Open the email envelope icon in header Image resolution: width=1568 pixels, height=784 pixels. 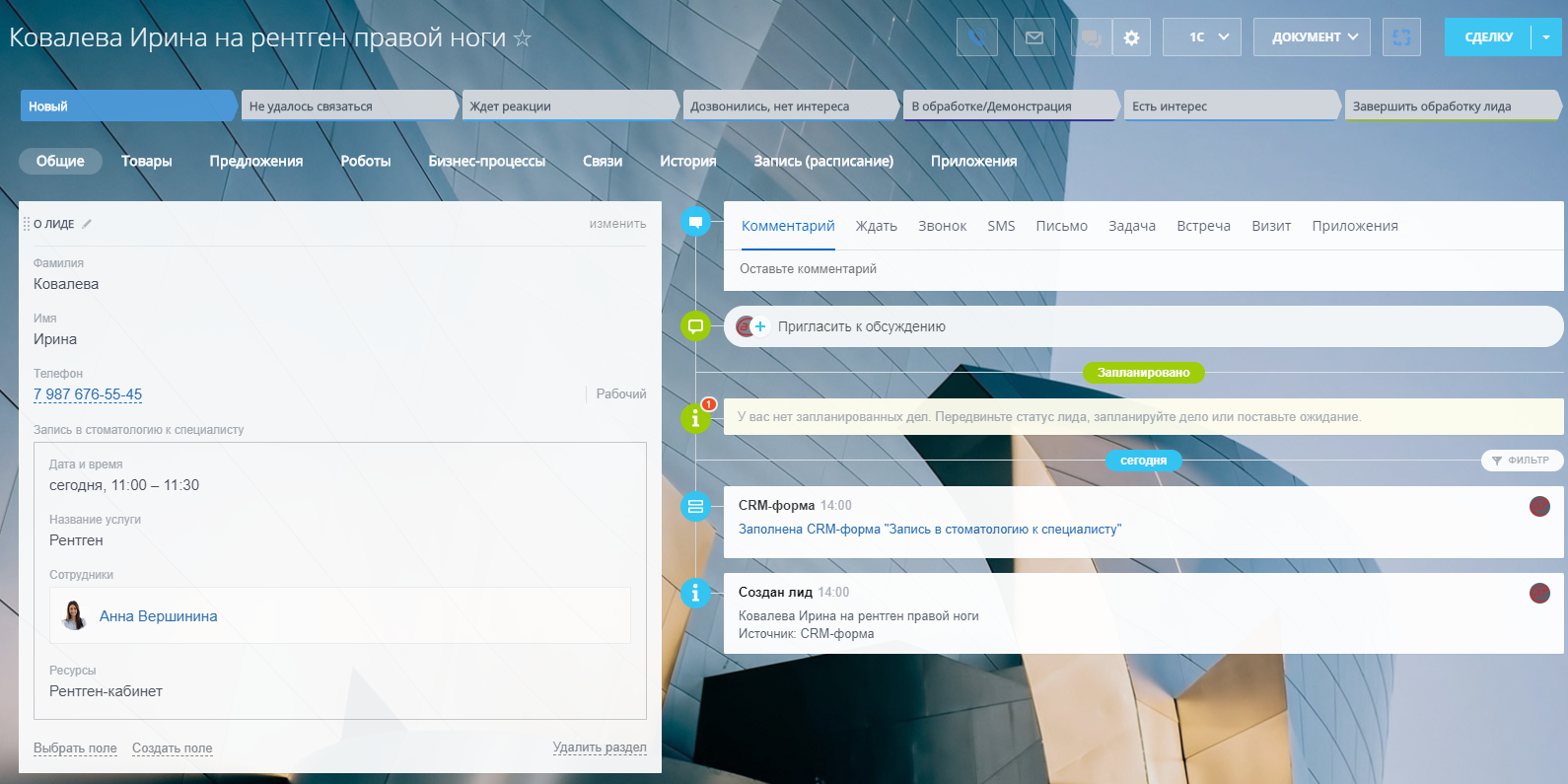(x=1034, y=37)
